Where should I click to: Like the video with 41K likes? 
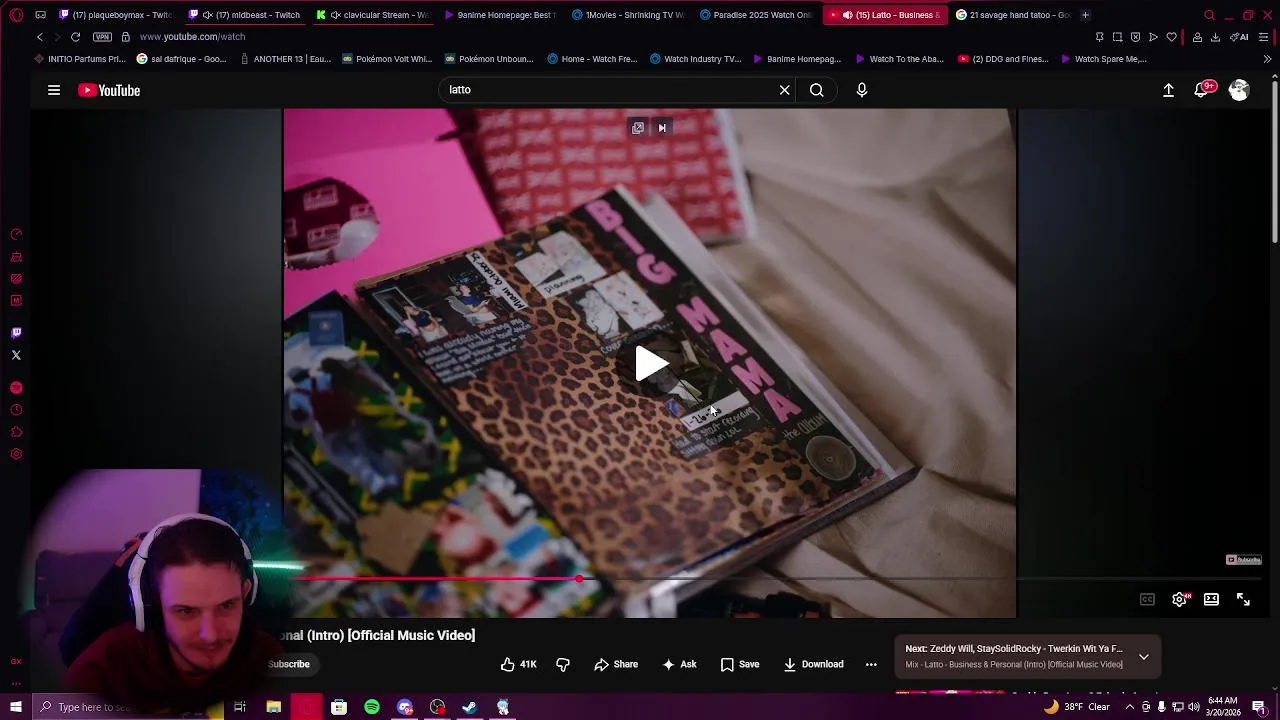pyautogui.click(x=519, y=664)
